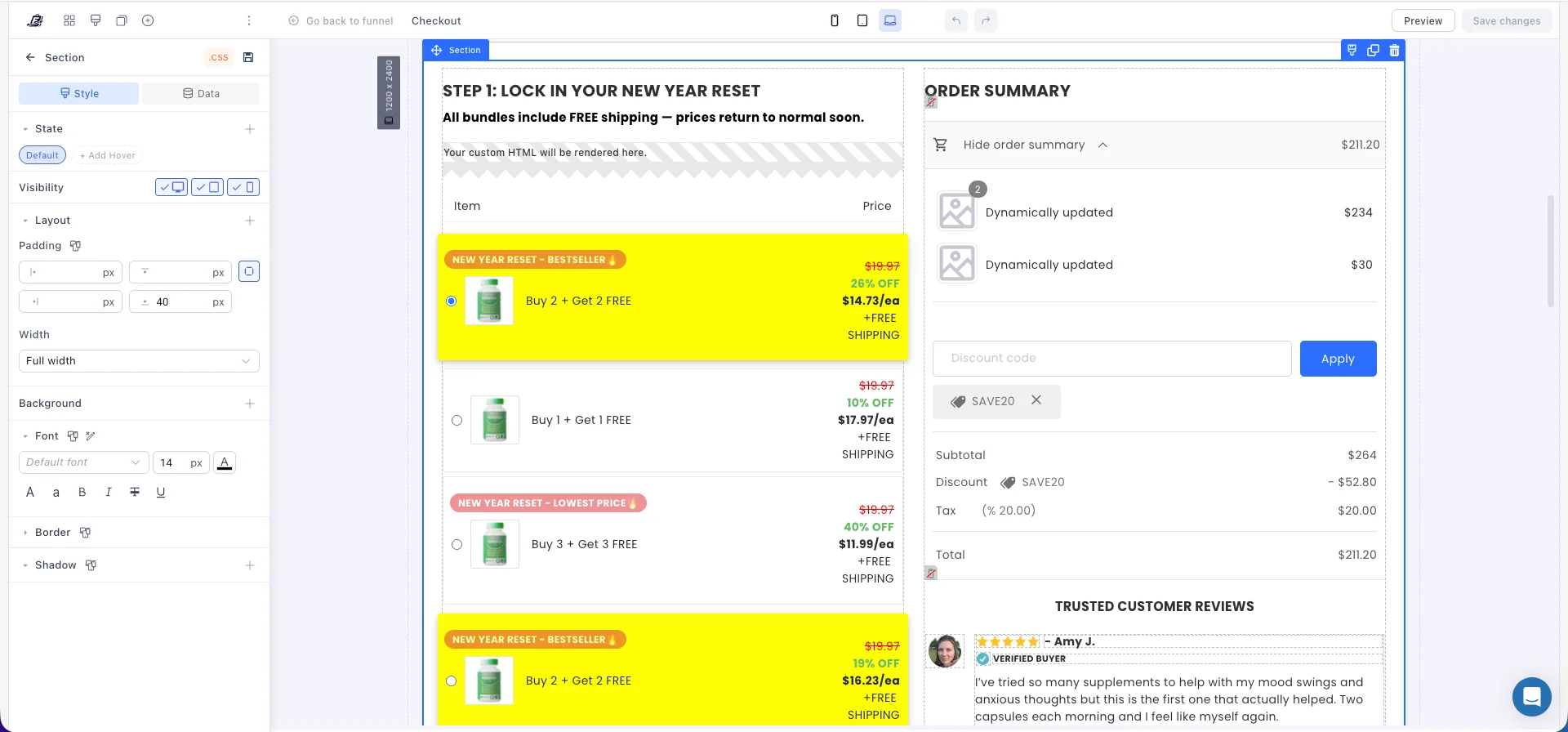Click the Shadow style-copy icon
The image size is (1568, 732).
click(x=91, y=565)
